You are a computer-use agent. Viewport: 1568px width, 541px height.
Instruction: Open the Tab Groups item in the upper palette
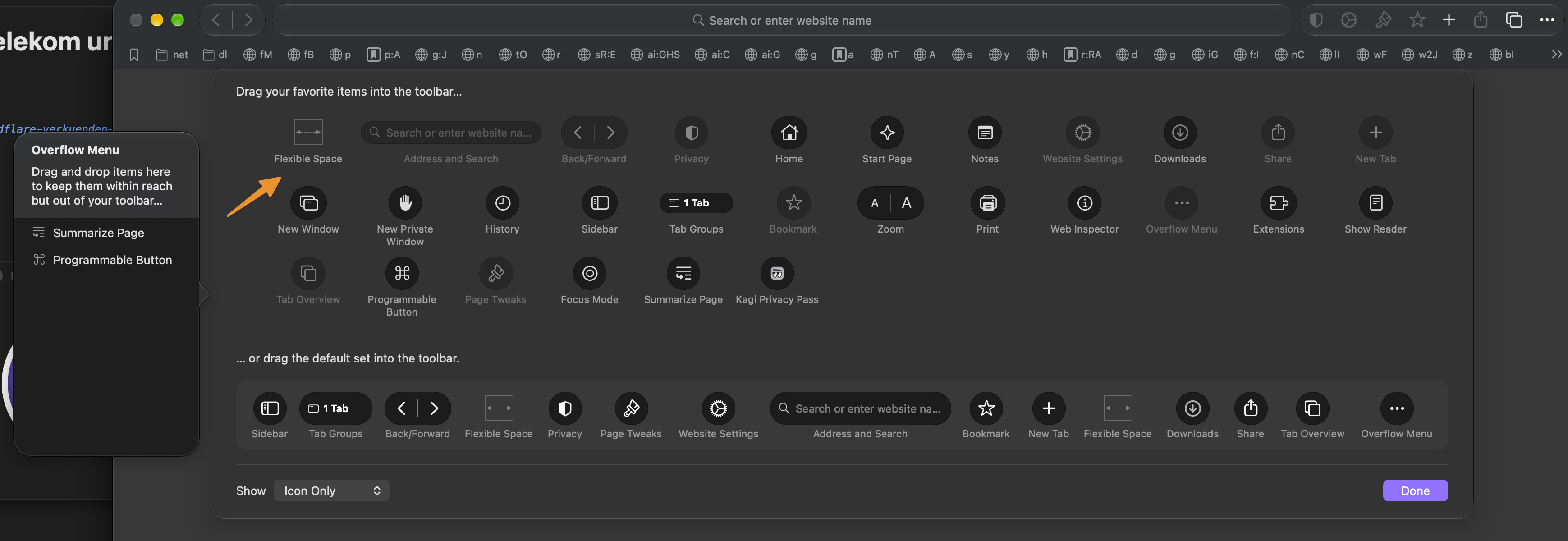[x=697, y=202]
